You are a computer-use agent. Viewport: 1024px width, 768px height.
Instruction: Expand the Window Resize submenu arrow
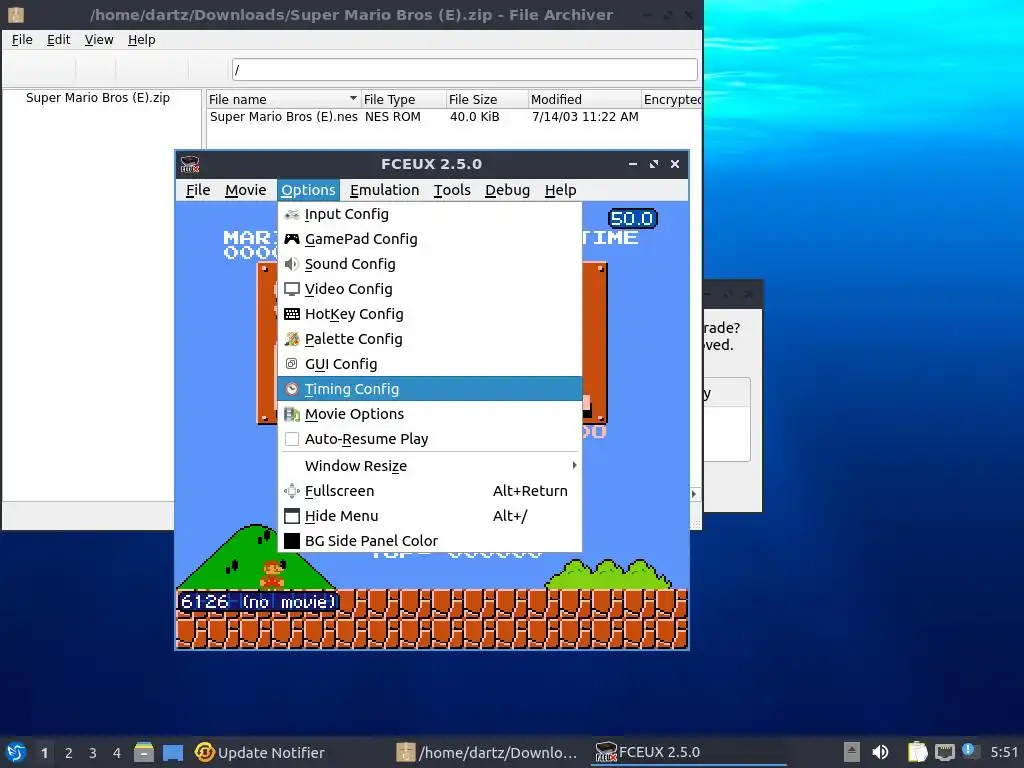coord(574,466)
